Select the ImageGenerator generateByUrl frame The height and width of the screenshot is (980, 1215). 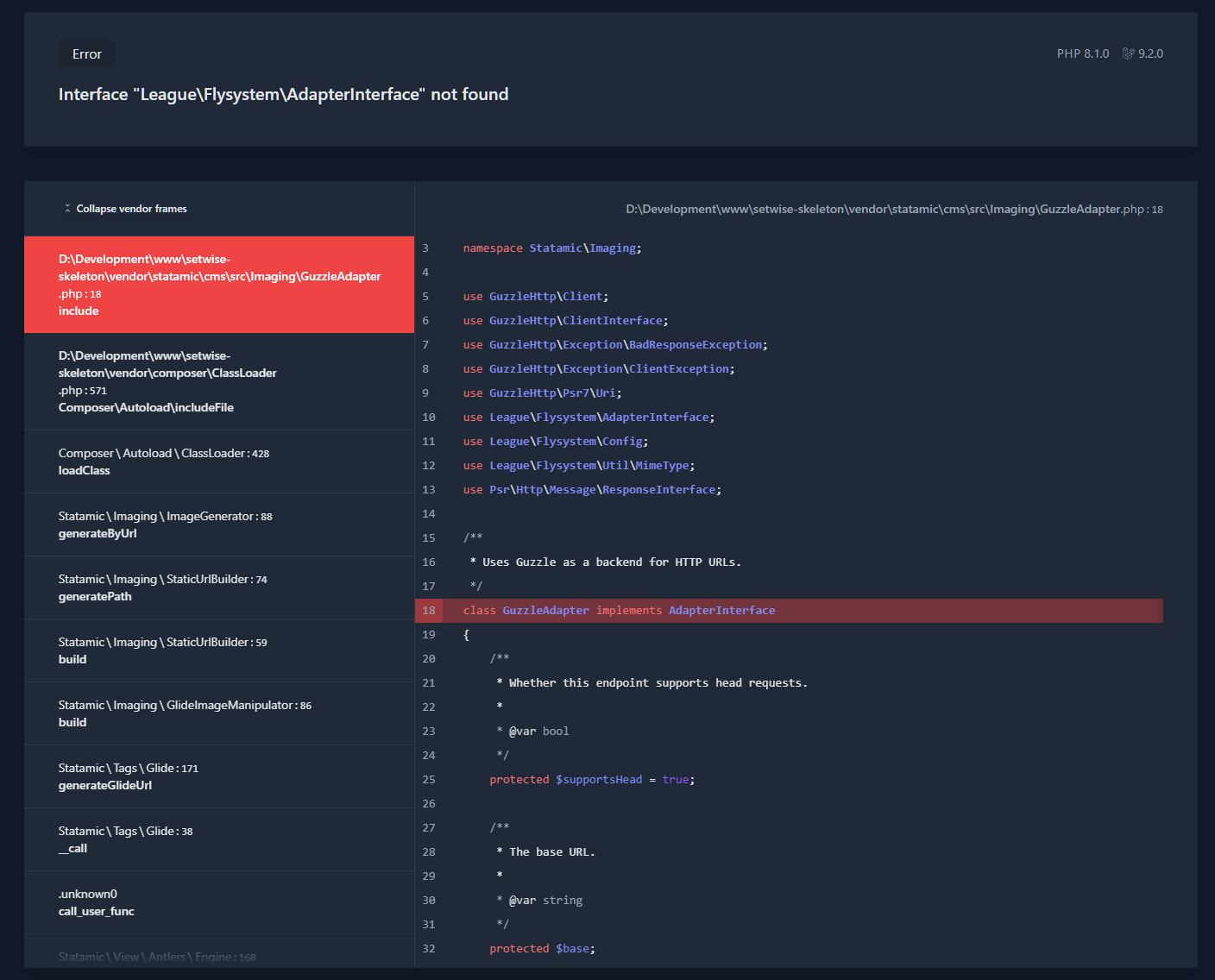point(218,524)
